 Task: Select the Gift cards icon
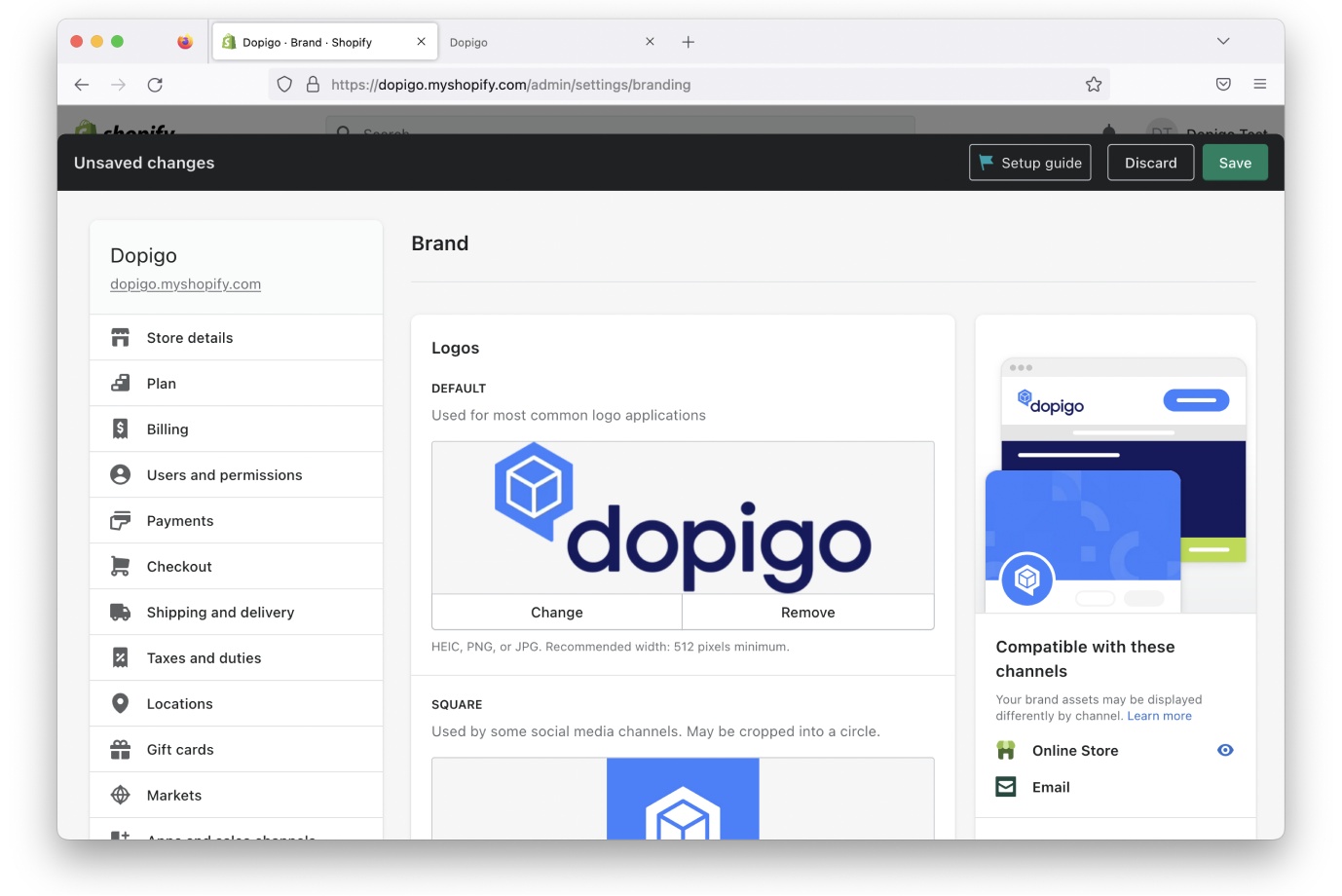[x=121, y=749]
